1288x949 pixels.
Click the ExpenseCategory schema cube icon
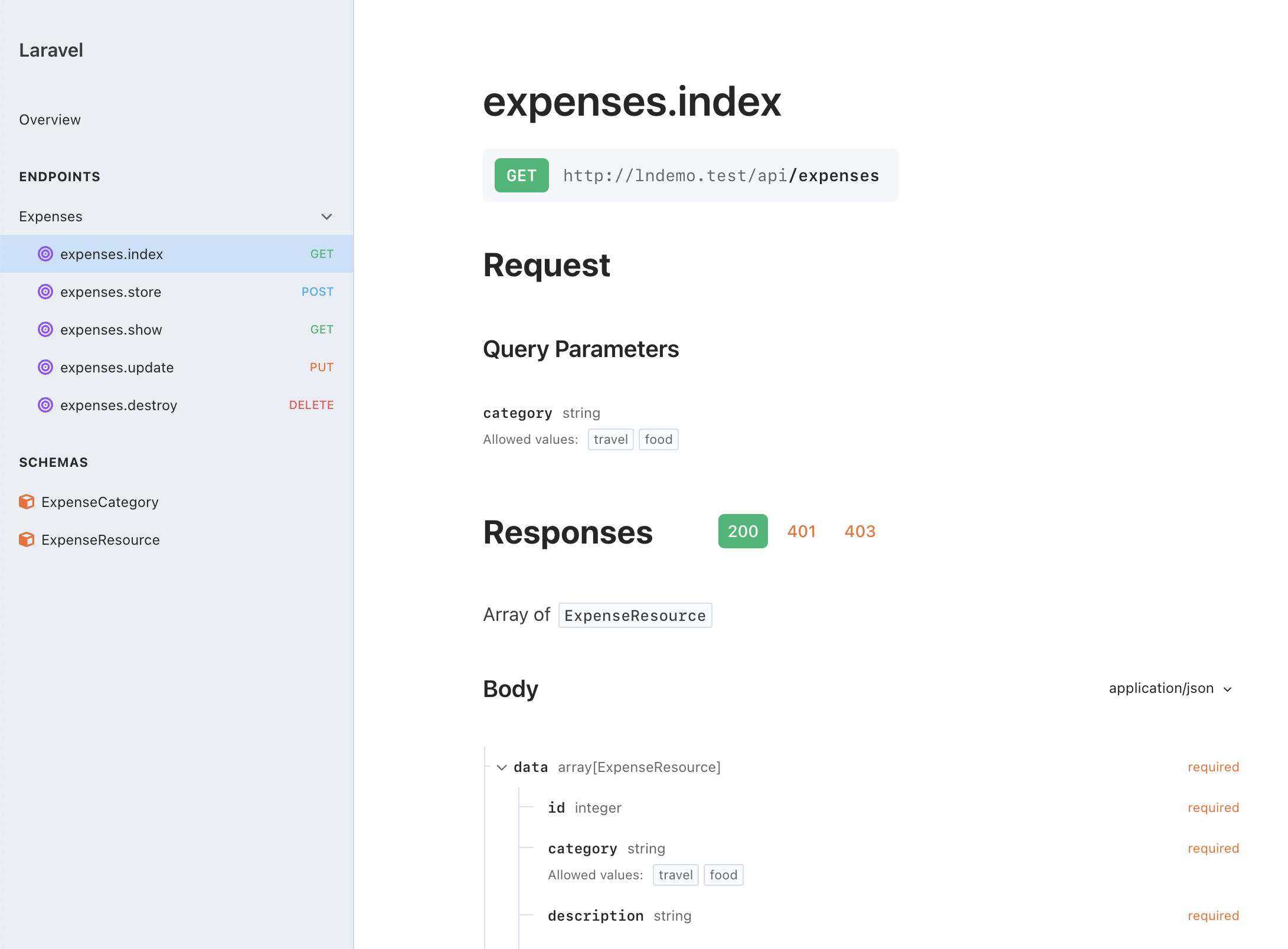(27, 502)
